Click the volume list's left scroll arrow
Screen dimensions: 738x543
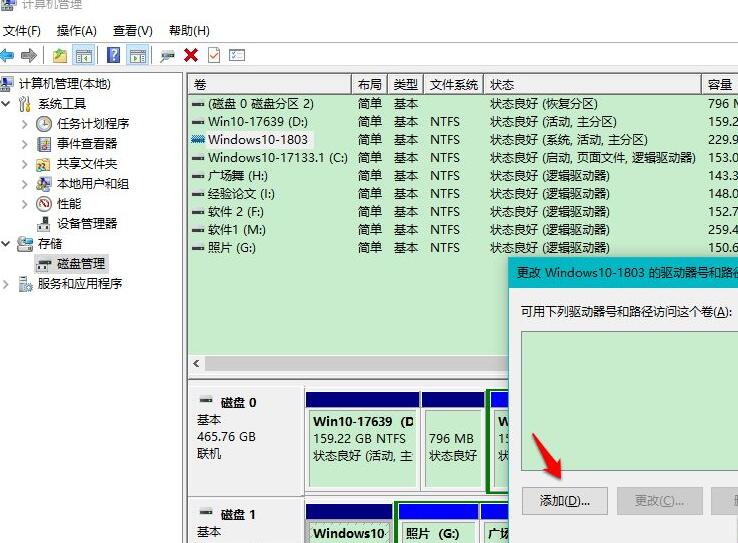coord(195,362)
